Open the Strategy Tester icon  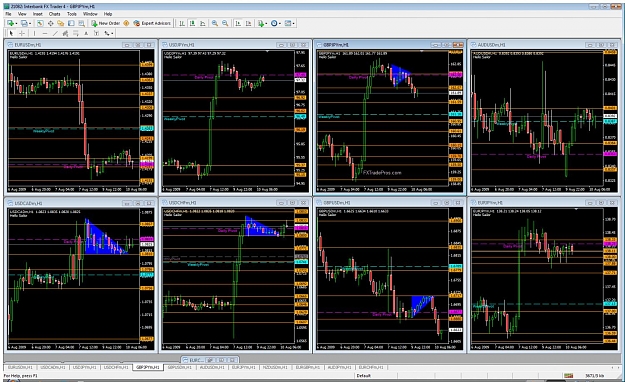(x=81, y=23)
